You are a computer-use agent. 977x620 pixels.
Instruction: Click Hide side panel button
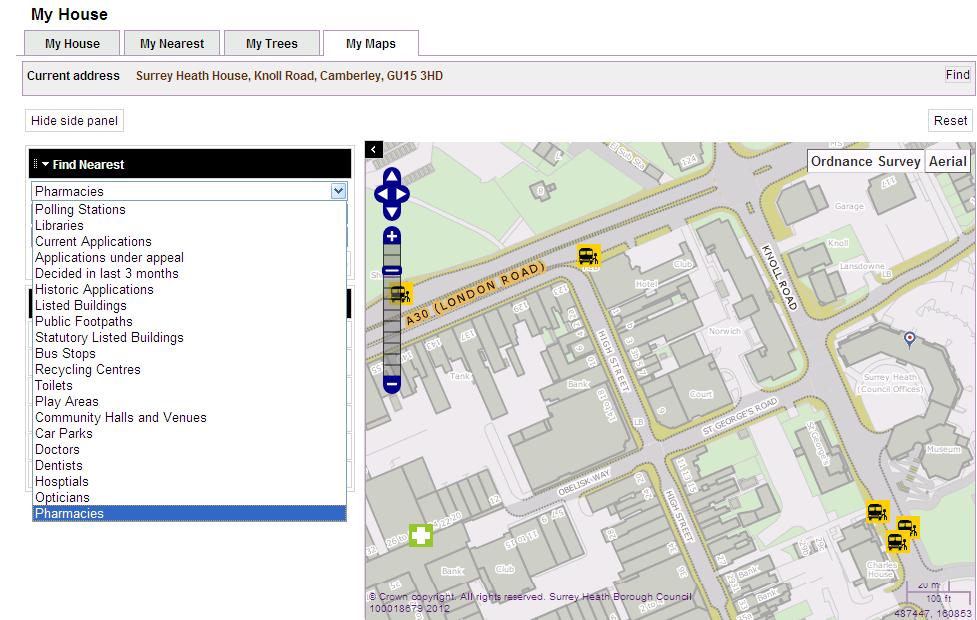click(x=74, y=121)
